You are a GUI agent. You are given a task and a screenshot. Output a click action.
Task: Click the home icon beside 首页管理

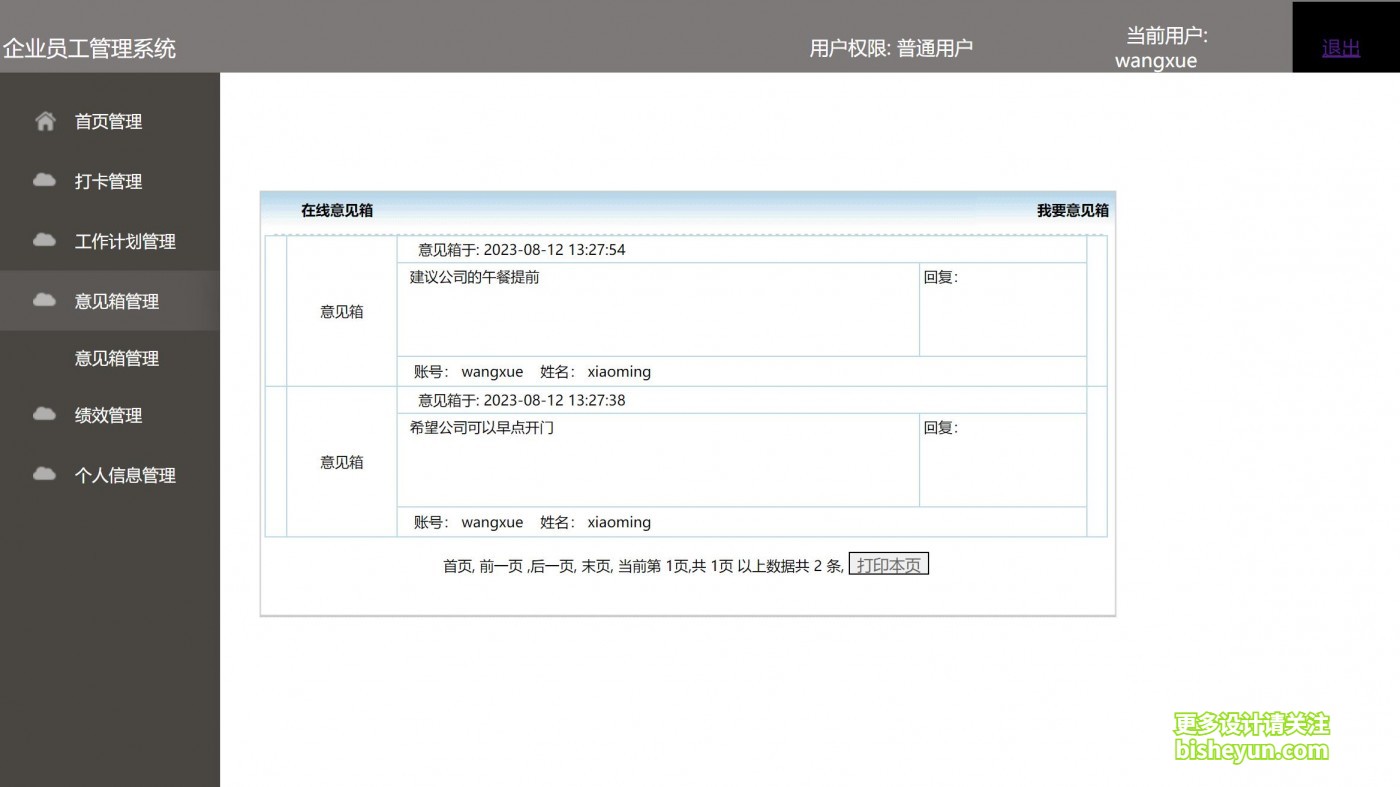45,121
